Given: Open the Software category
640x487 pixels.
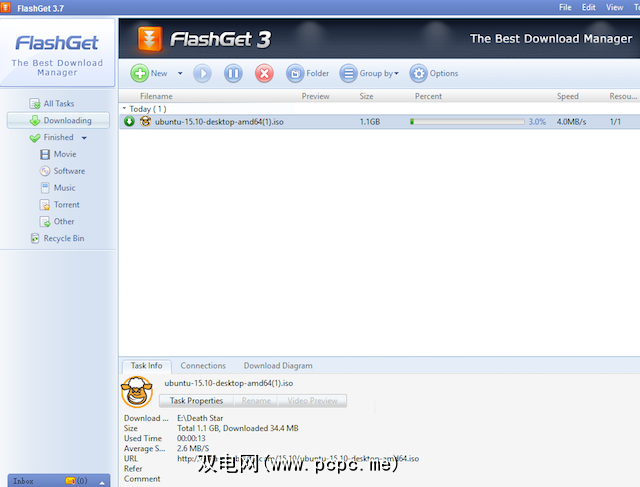Looking at the screenshot, I should (x=62, y=171).
